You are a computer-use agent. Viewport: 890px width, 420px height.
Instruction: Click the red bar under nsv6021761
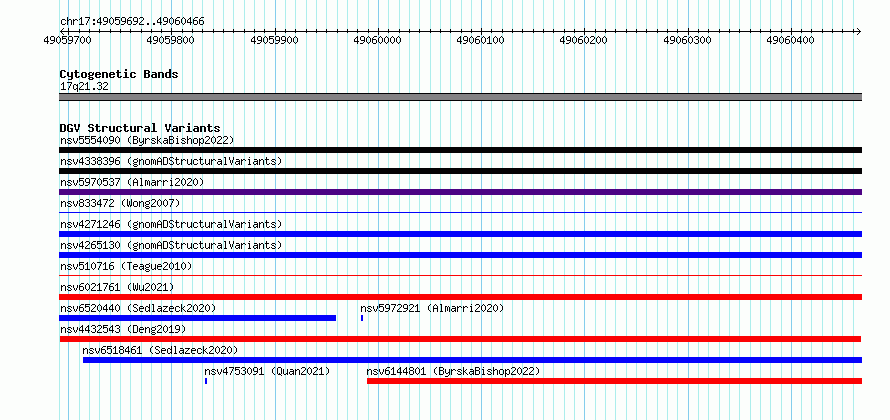click(x=460, y=297)
